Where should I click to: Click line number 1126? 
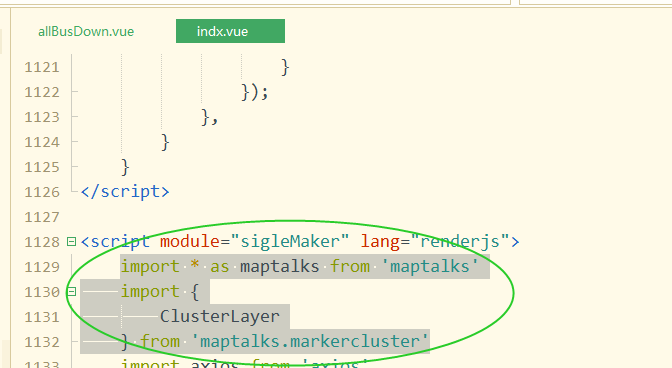pos(42,192)
